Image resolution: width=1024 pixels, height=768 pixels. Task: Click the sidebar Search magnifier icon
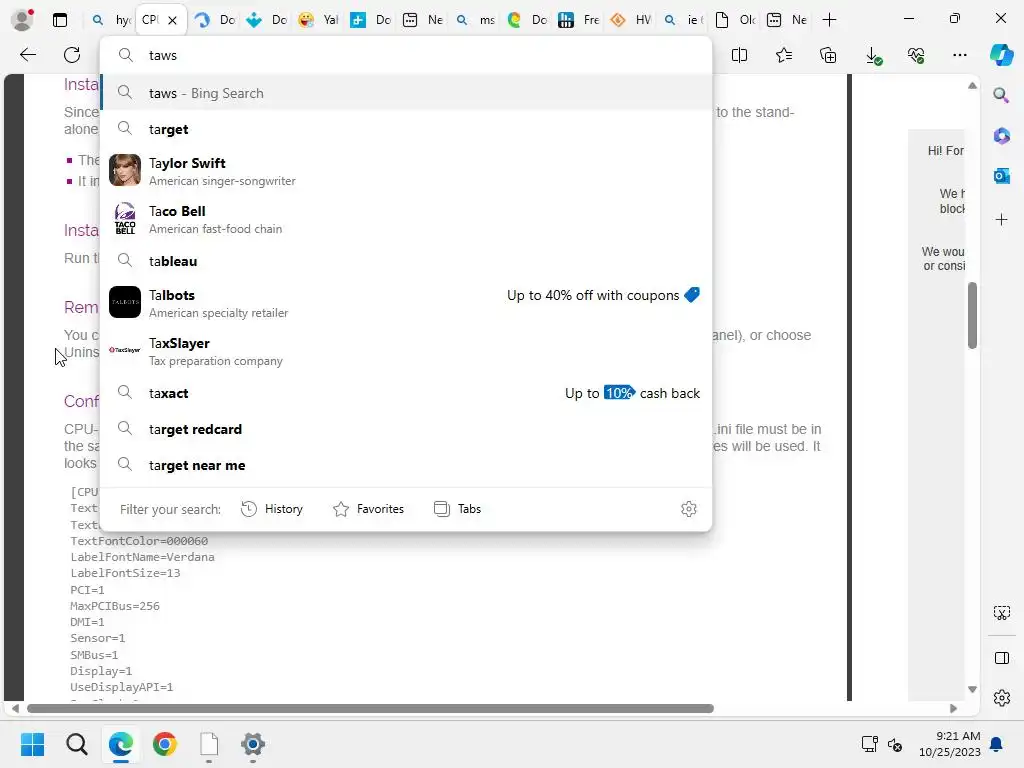click(x=1001, y=95)
